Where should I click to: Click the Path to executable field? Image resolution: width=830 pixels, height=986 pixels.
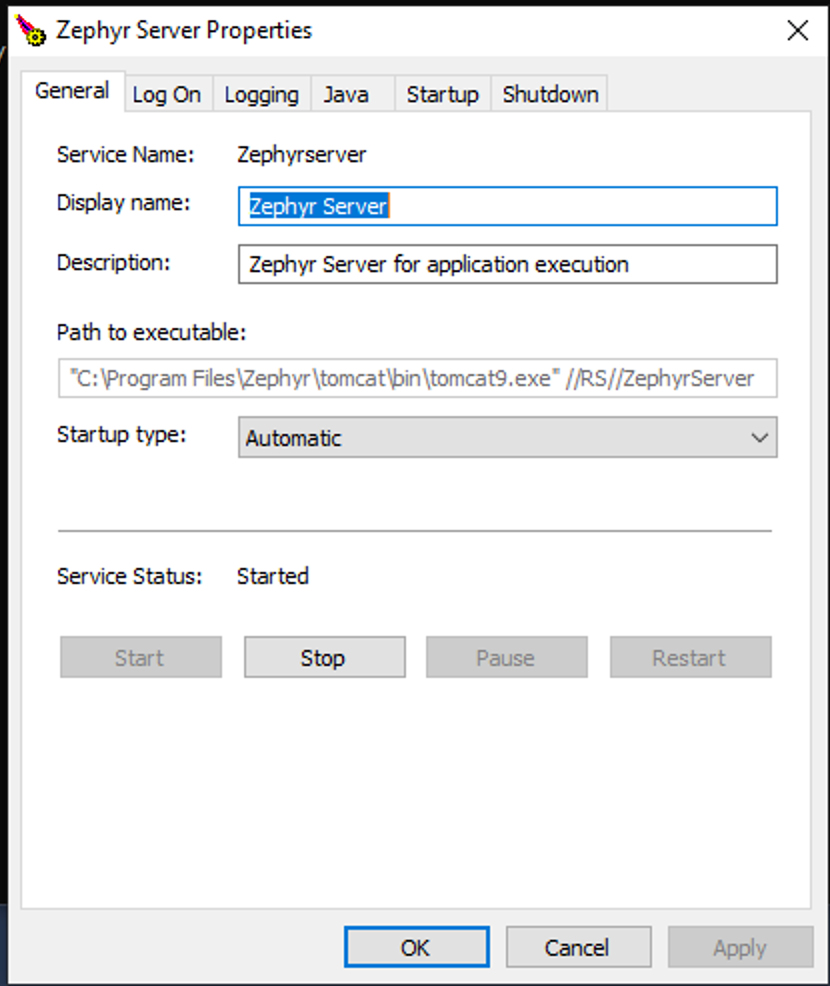(417, 379)
